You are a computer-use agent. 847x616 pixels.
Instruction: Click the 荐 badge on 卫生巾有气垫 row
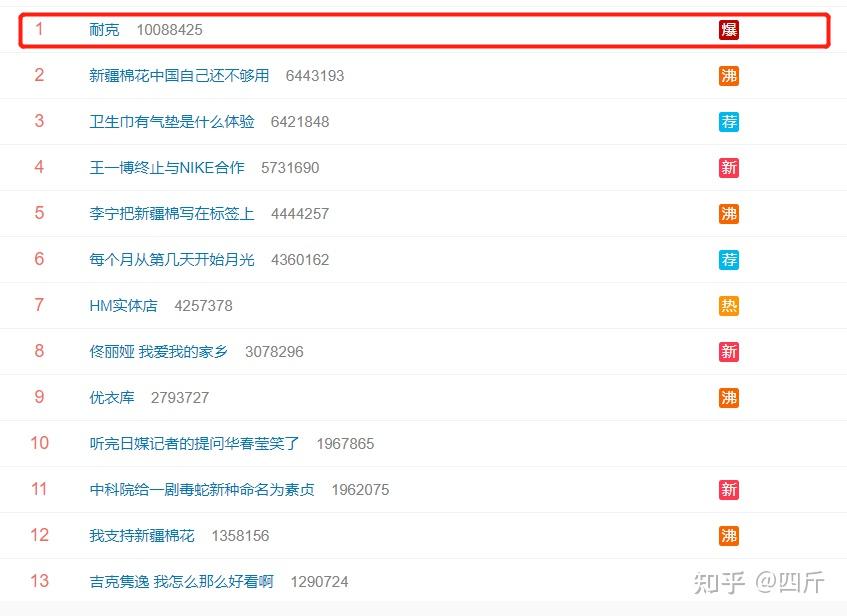[729, 122]
